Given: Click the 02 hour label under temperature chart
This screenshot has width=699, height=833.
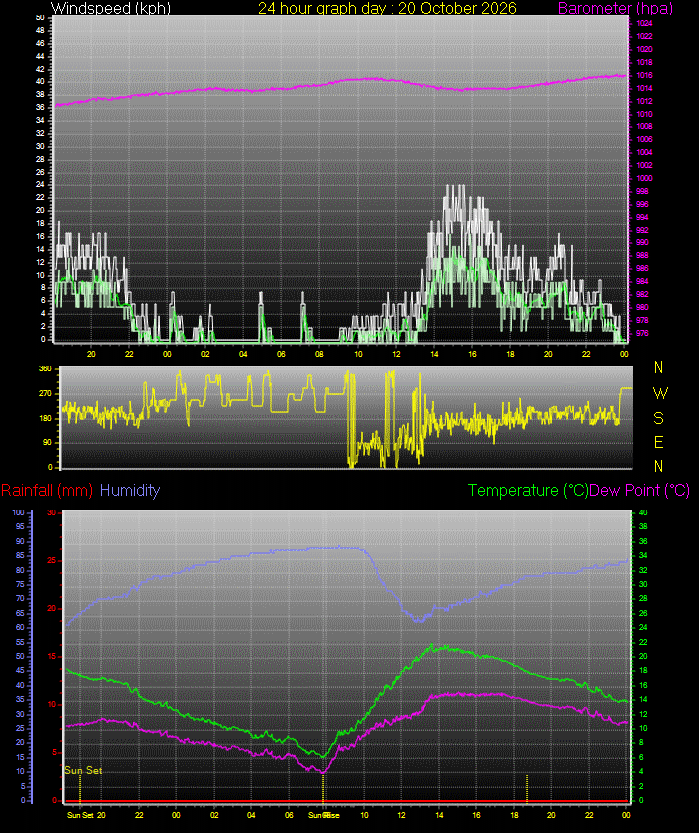Looking at the screenshot, I should (214, 815).
